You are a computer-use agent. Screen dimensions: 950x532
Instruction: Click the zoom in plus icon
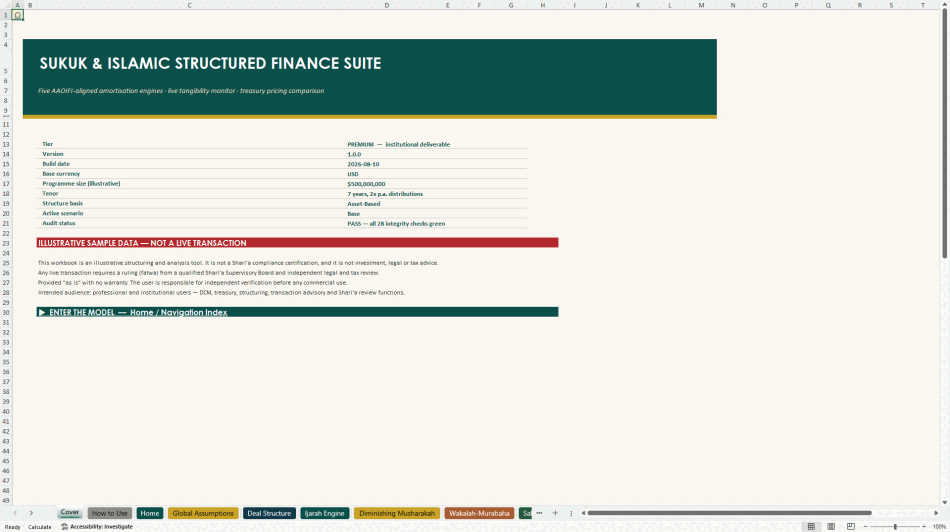click(924, 527)
